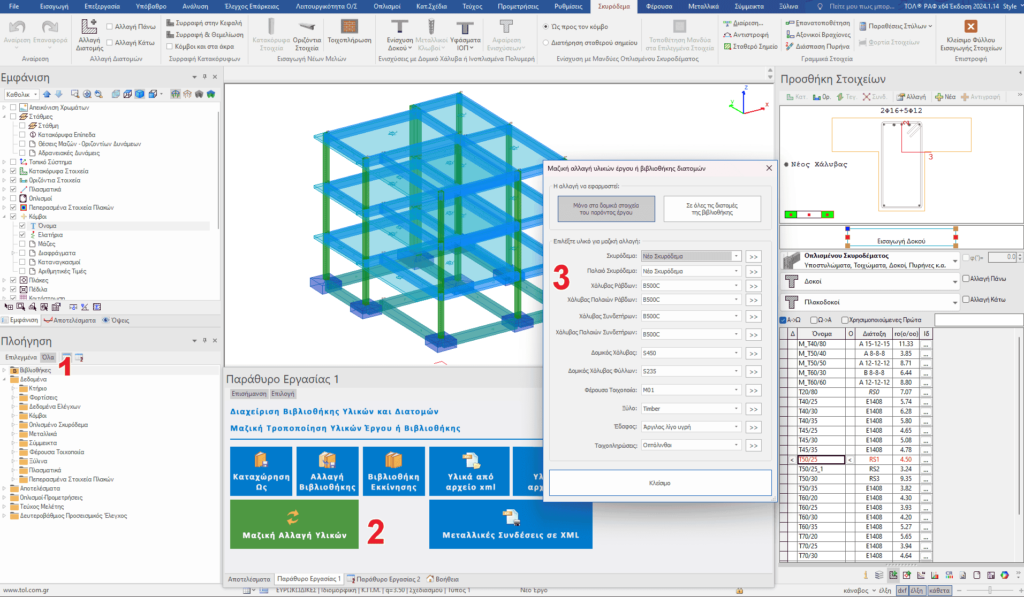Expand the Δεδομένα folder in navigation tree
Screen dimensions: 1024x597
(x=6, y=380)
